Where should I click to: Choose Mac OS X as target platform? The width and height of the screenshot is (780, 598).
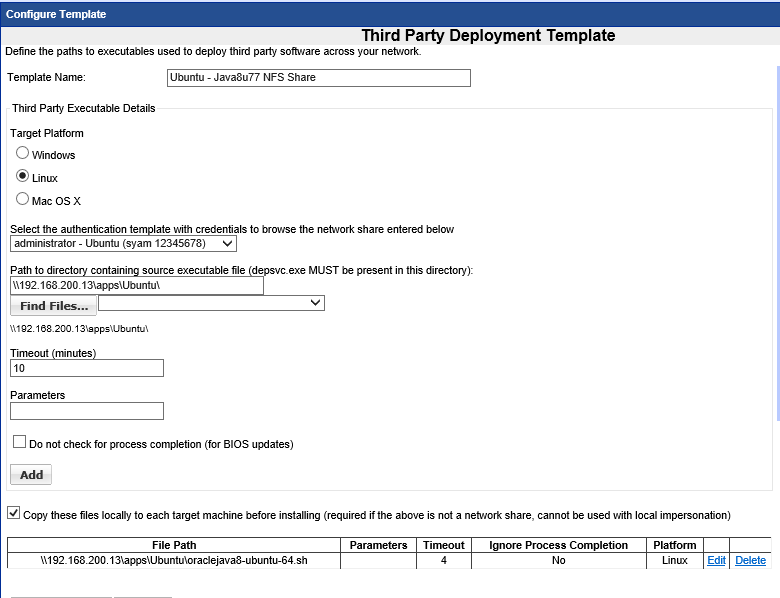click(23, 200)
